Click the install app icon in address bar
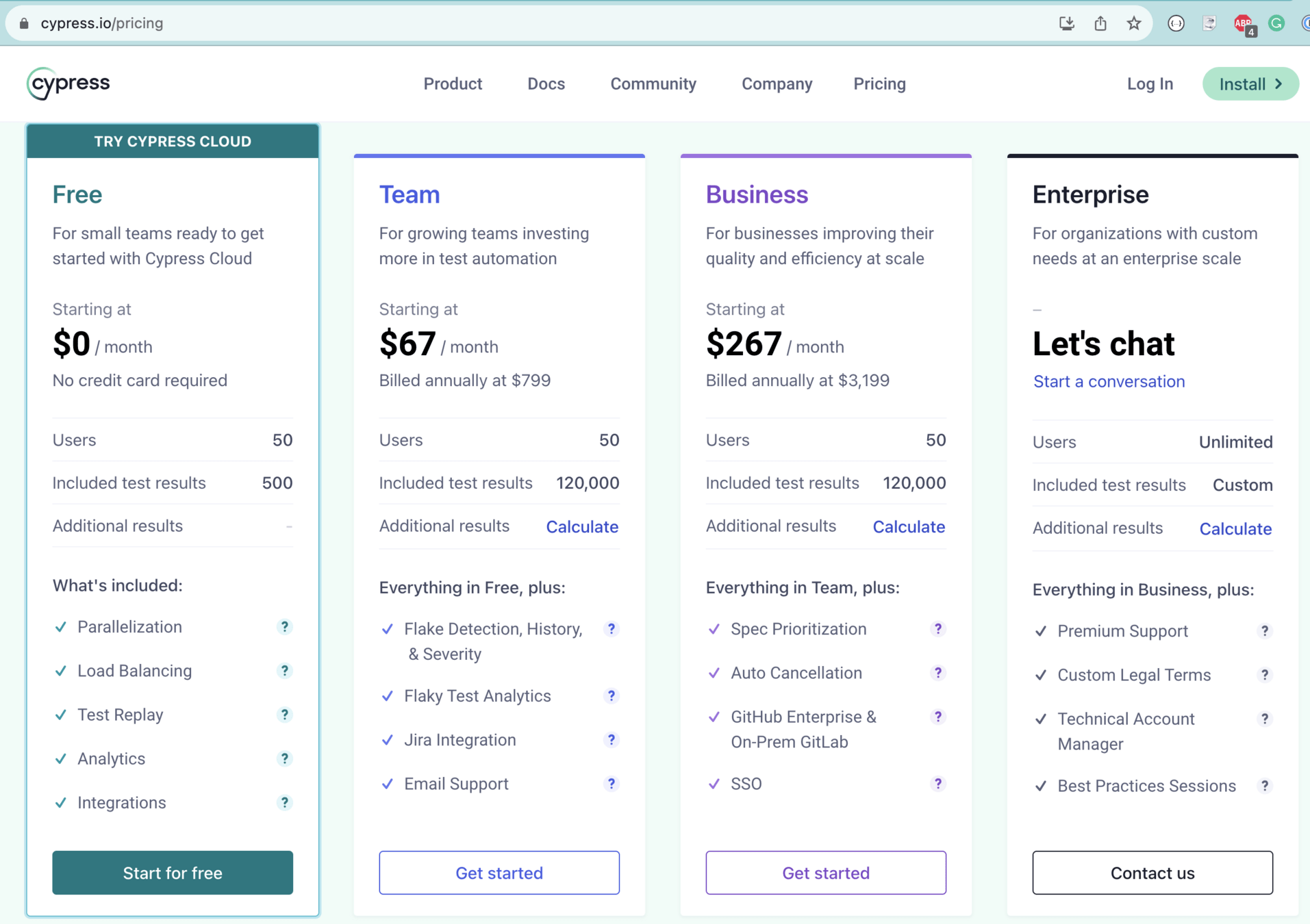1310x924 pixels. [1066, 23]
